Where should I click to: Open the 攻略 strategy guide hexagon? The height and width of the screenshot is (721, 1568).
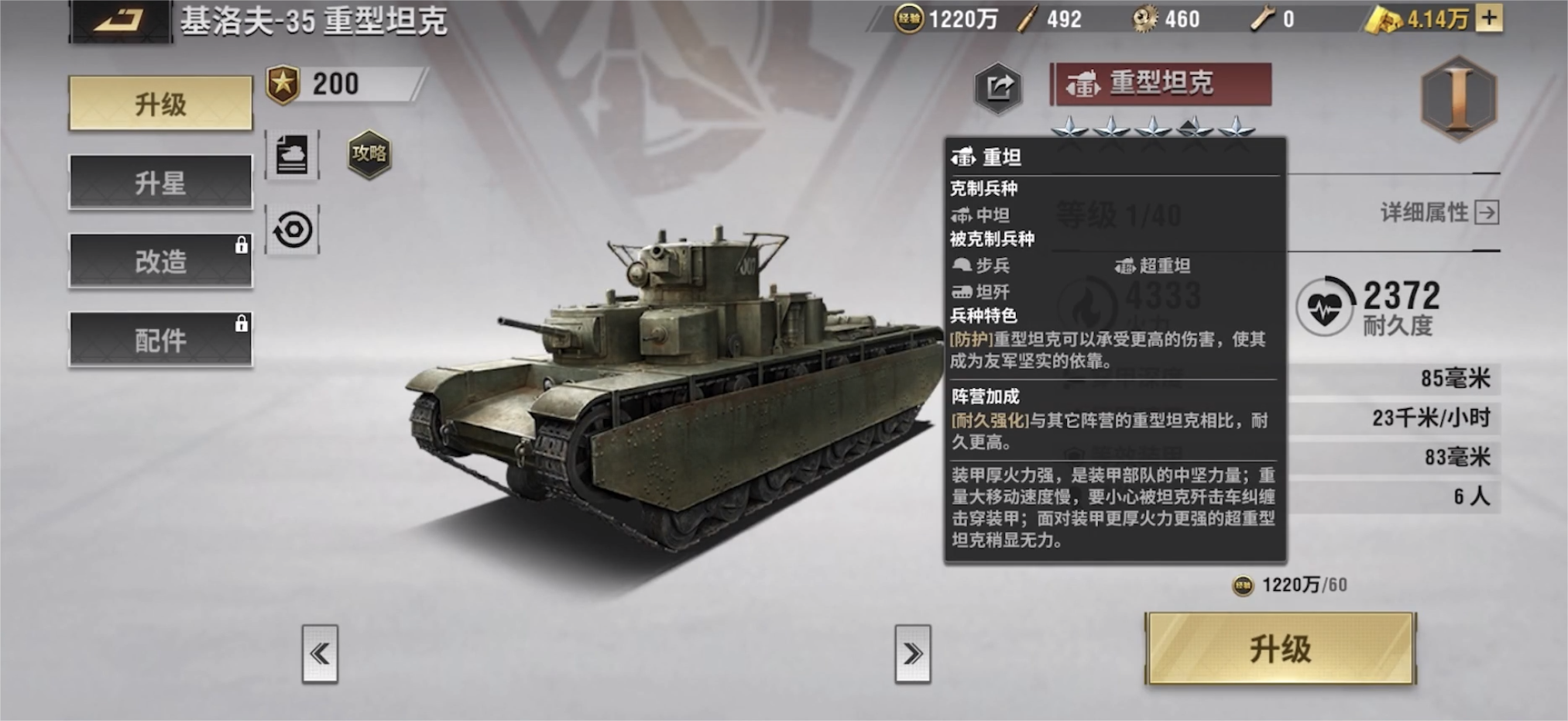[369, 153]
